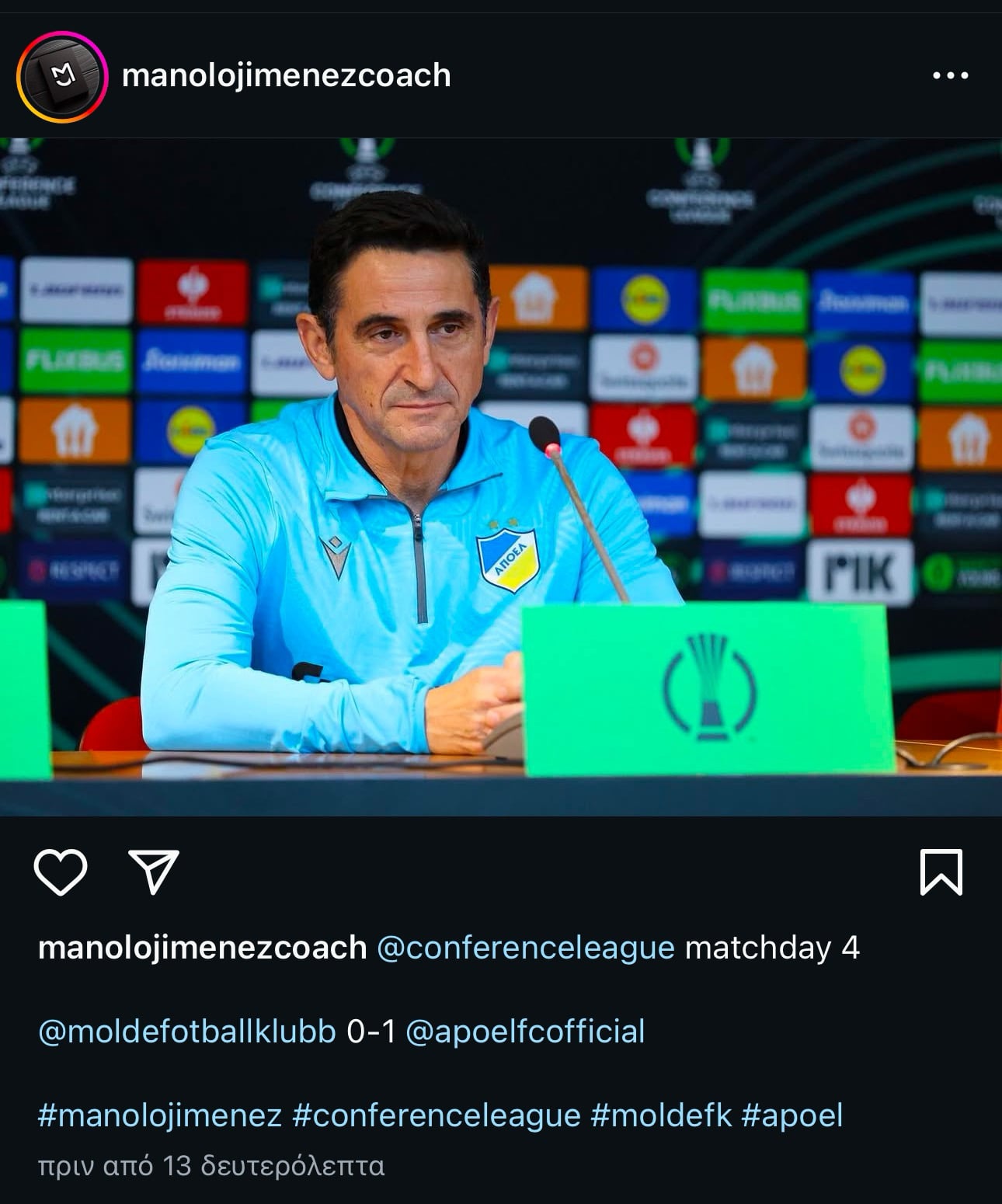Screen dimensions: 1002x1204
Task: Open @moldefotballklubb mention link
Action: [187, 1032]
